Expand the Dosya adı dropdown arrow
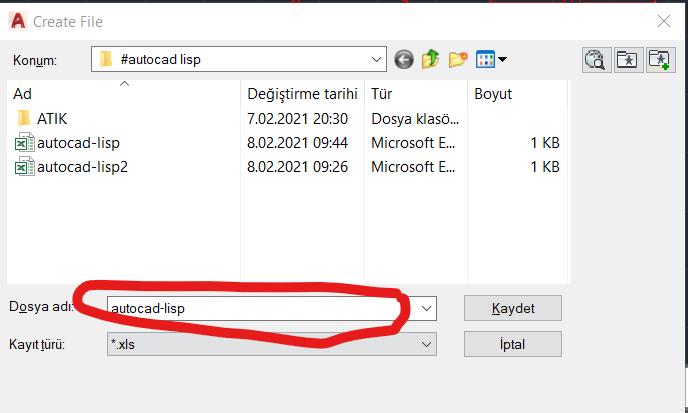688x413 pixels. pos(426,309)
